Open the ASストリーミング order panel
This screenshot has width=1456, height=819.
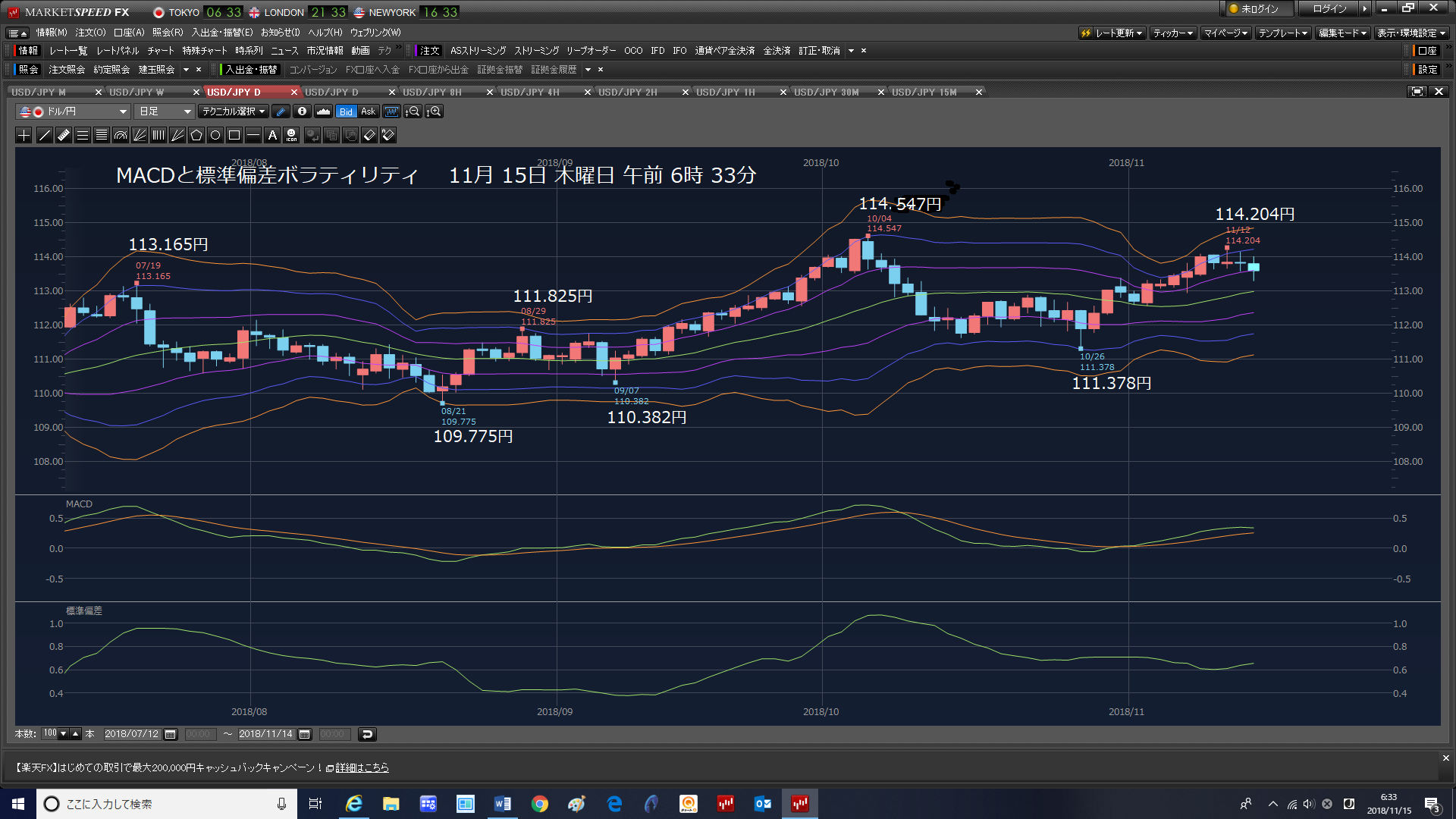click(478, 51)
